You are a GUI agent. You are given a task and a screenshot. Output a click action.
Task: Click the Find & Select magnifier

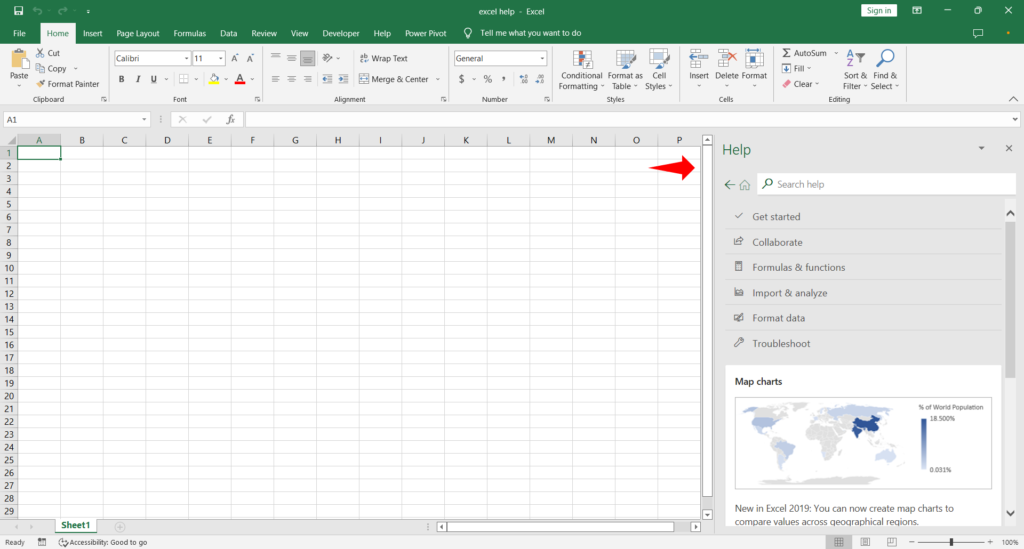[x=885, y=59]
